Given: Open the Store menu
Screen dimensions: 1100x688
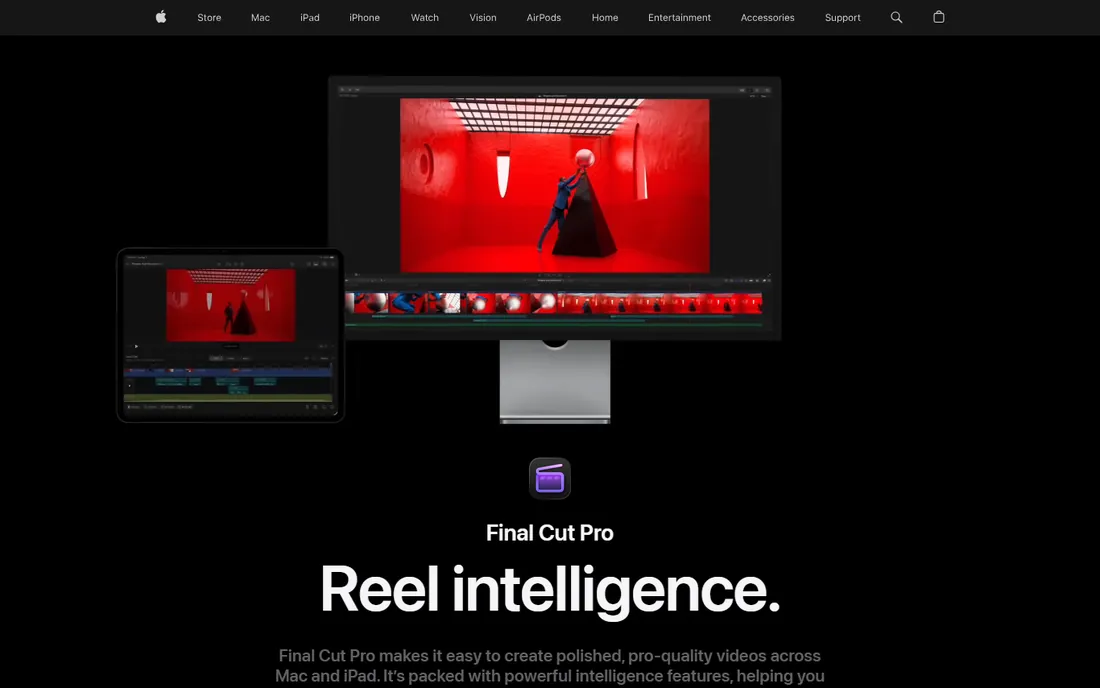Looking at the screenshot, I should tap(209, 18).
